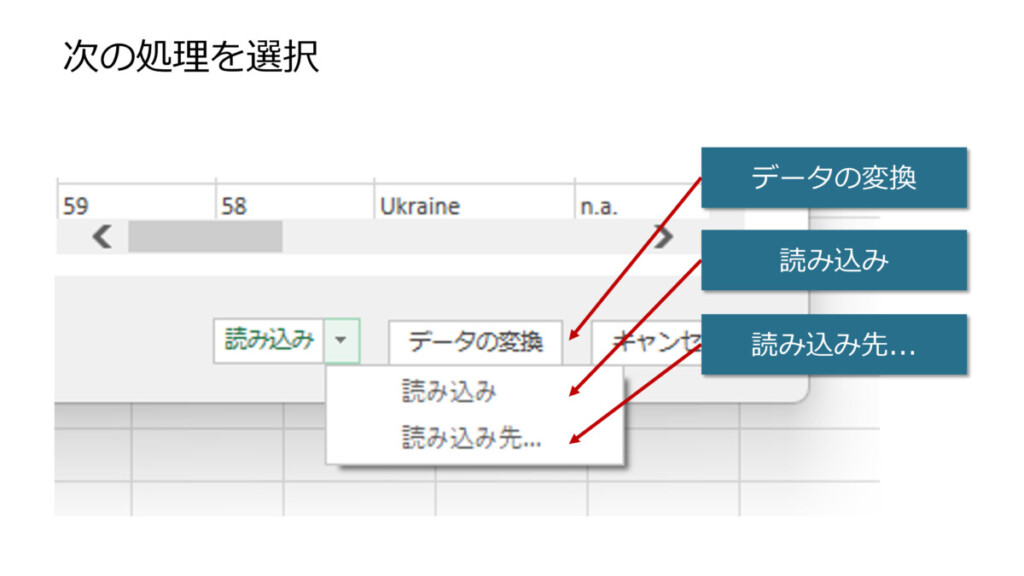The width and height of the screenshot is (1024, 576).
Task: Click the slide title 次の処理を選択
Action: pyautogui.click(x=191, y=57)
